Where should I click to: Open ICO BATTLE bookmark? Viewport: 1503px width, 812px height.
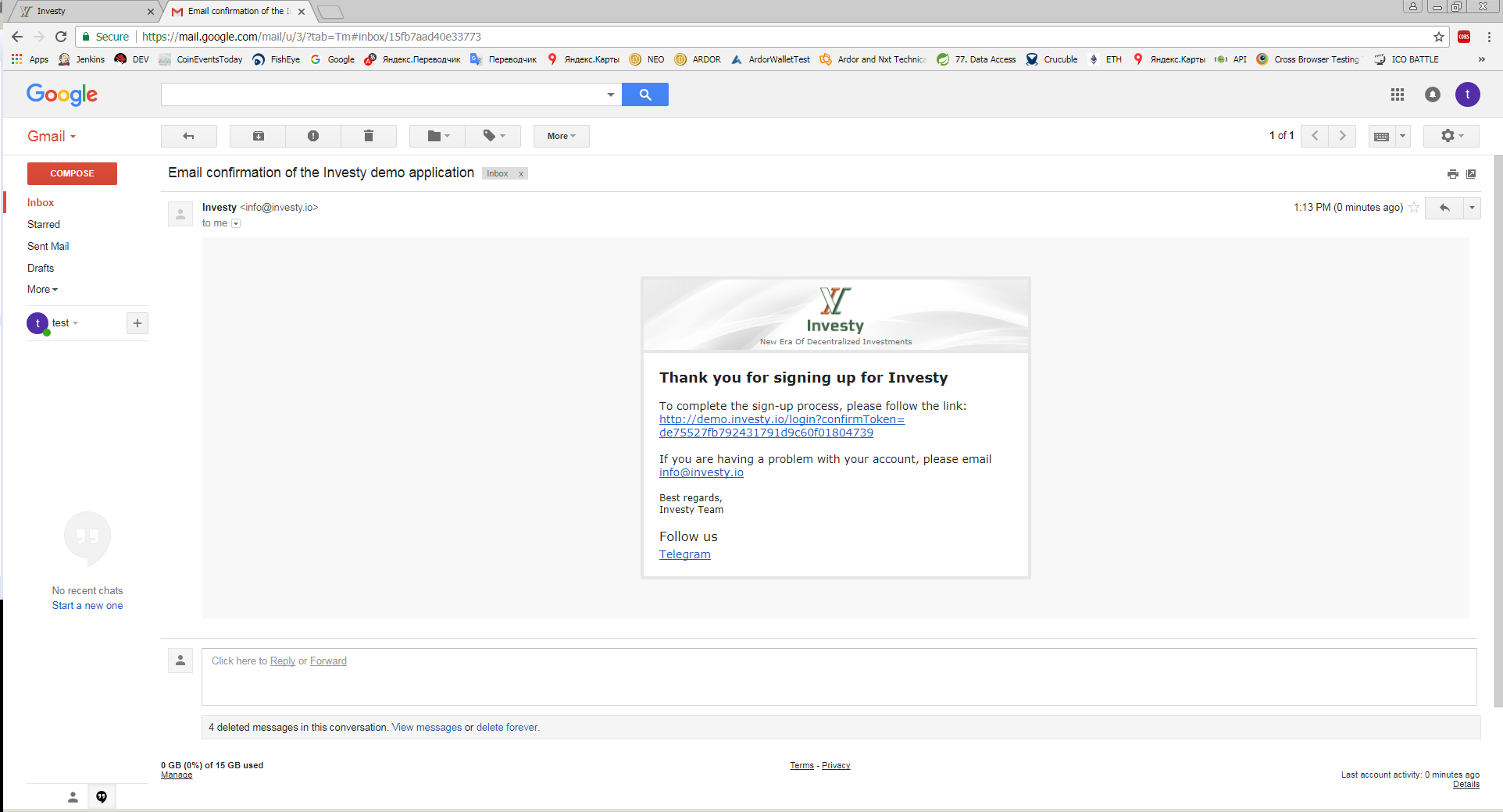pos(1406,59)
